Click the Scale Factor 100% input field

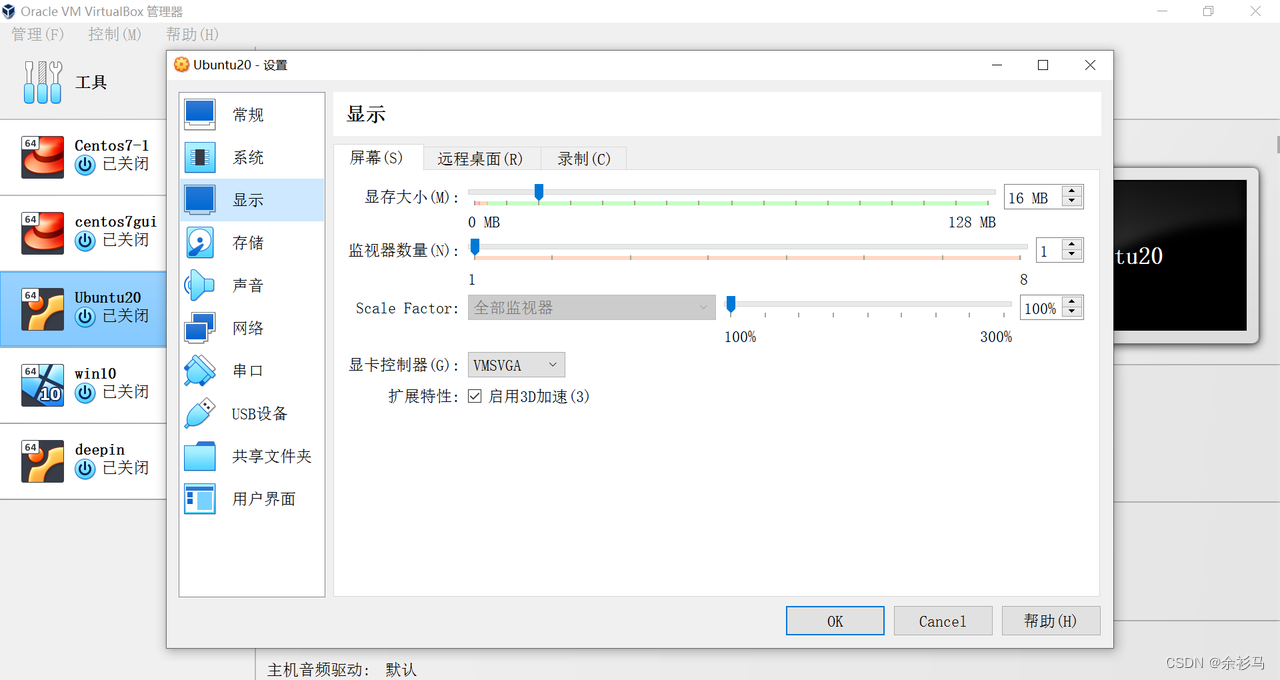point(1041,308)
